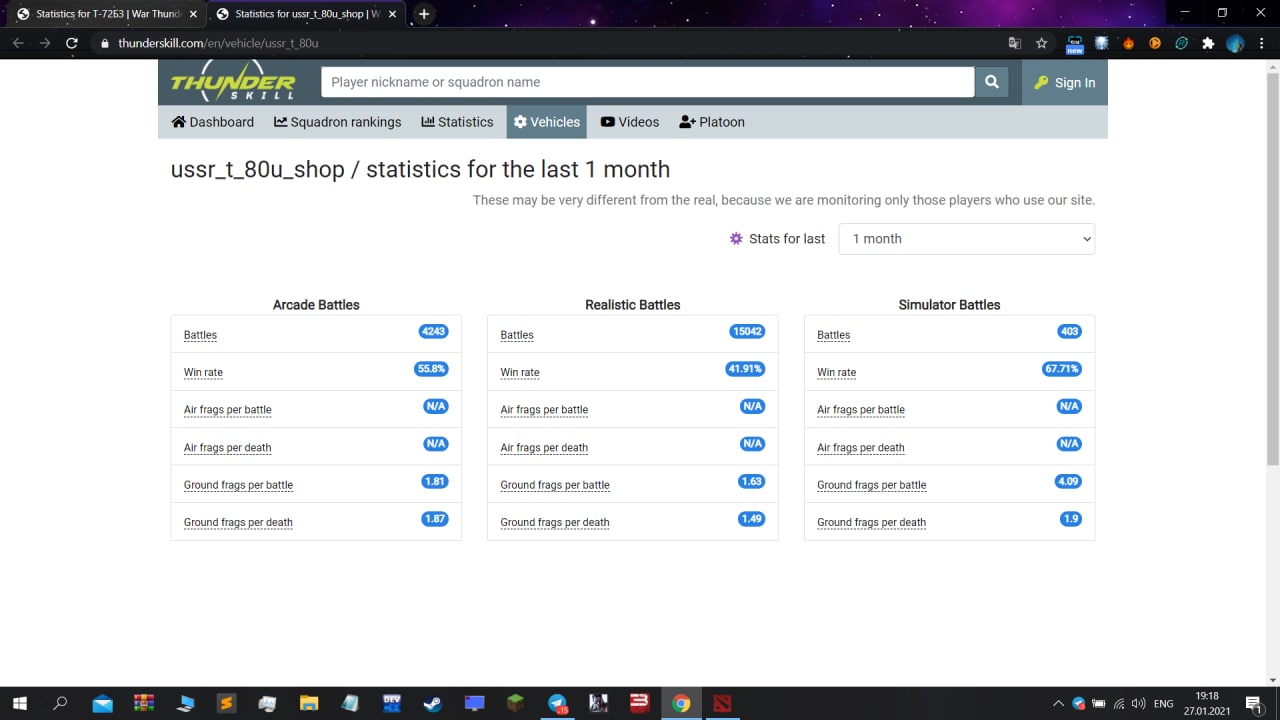Go forward with the browser arrow
This screenshot has height=720, width=1280.
pyautogui.click(x=45, y=43)
